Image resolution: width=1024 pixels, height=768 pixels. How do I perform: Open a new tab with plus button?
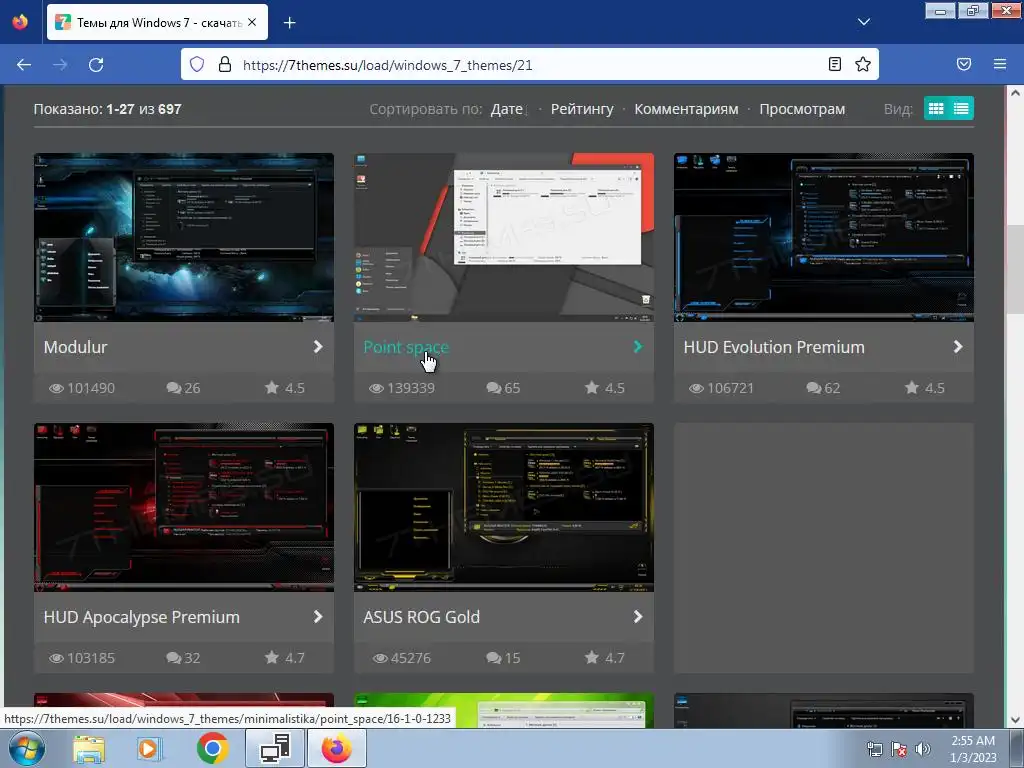(x=289, y=23)
